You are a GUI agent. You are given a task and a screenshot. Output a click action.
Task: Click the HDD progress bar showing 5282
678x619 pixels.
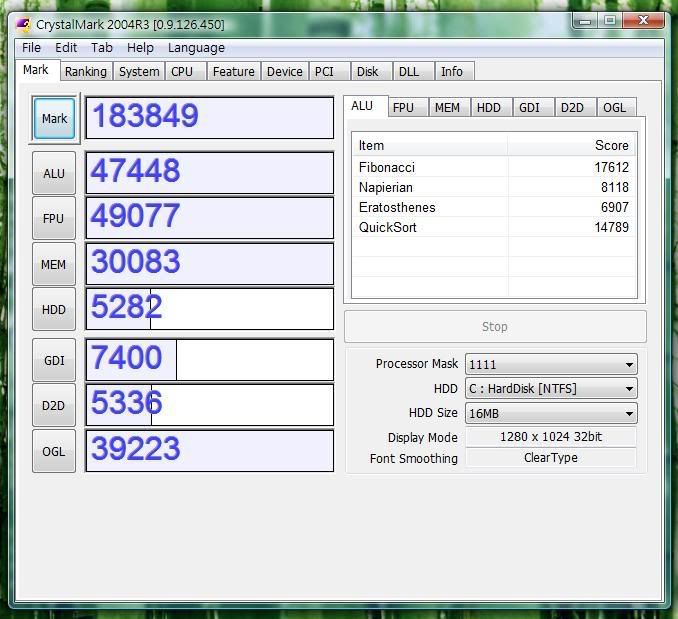pos(210,309)
